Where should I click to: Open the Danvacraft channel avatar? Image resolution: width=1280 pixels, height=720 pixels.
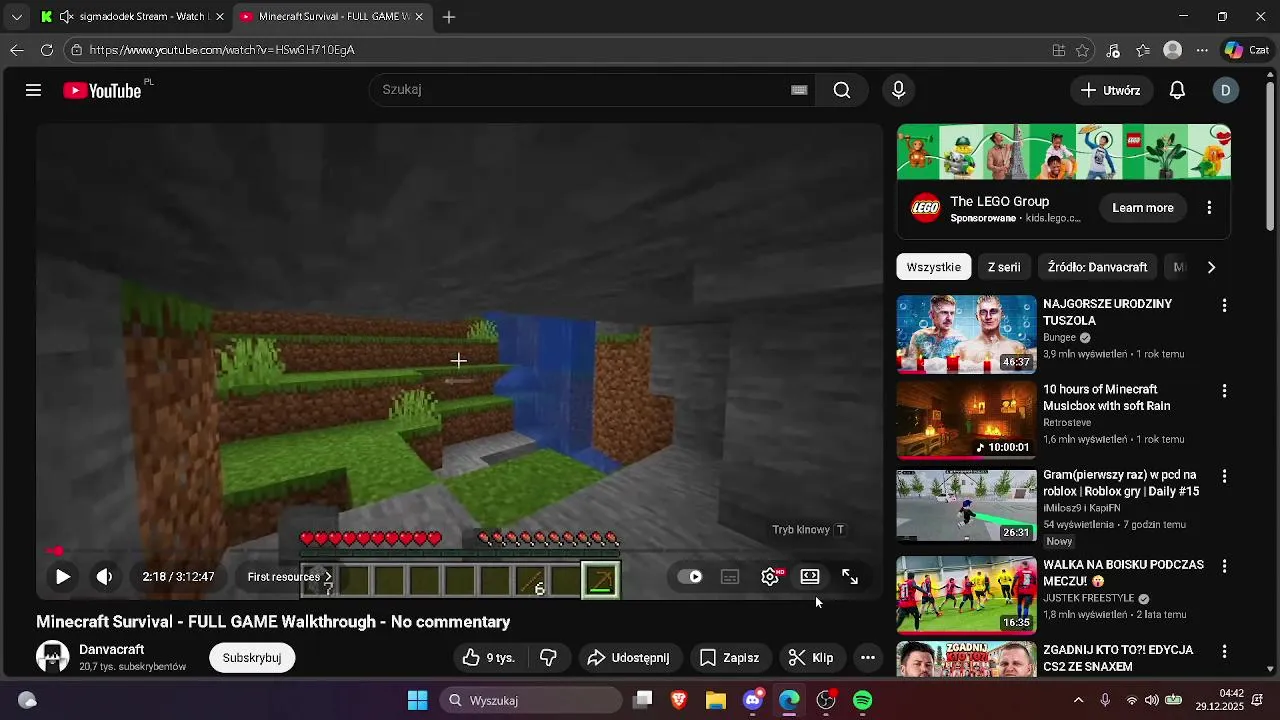(53, 657)
